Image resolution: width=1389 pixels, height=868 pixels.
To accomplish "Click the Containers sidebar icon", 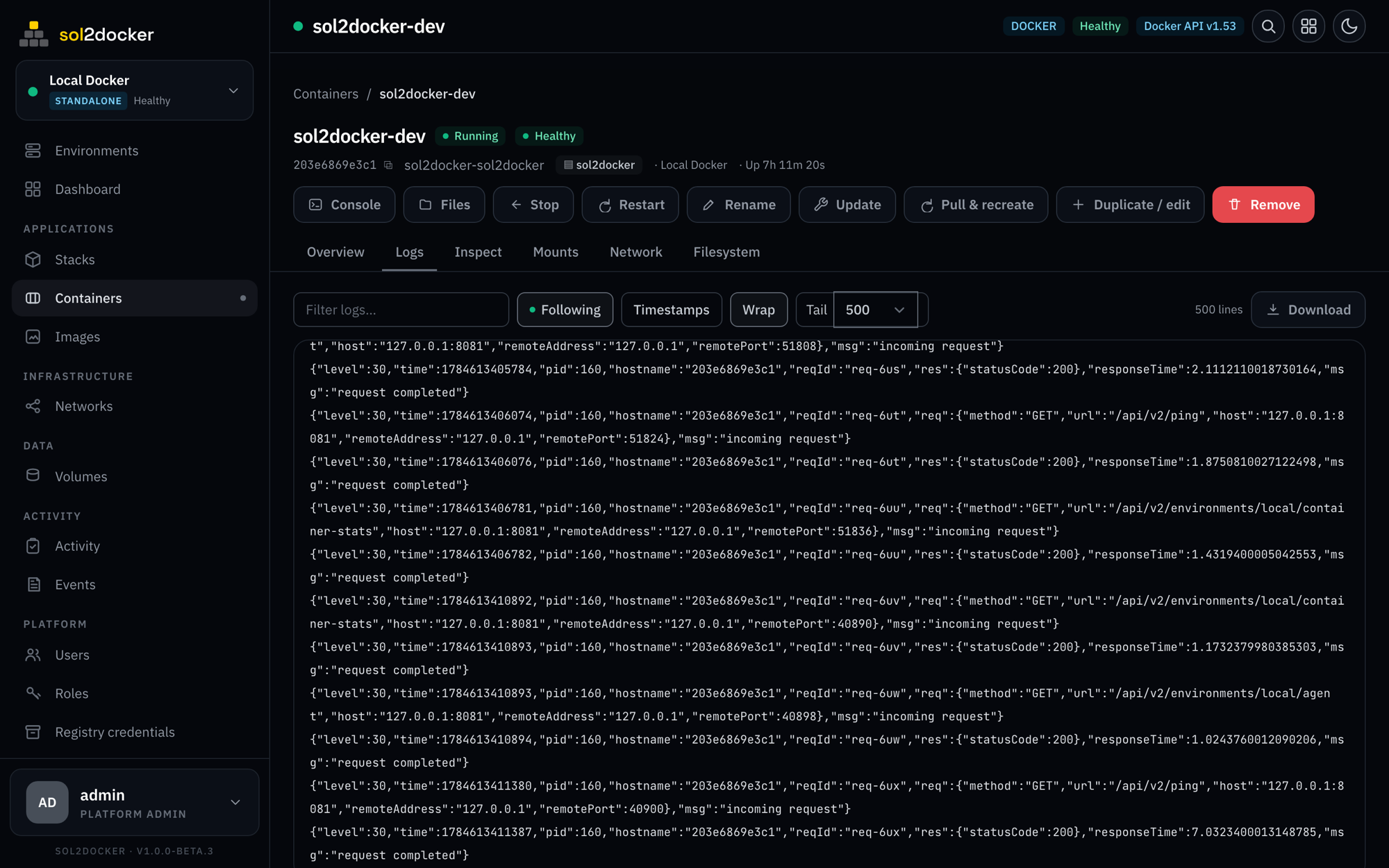I will point(33,298).
